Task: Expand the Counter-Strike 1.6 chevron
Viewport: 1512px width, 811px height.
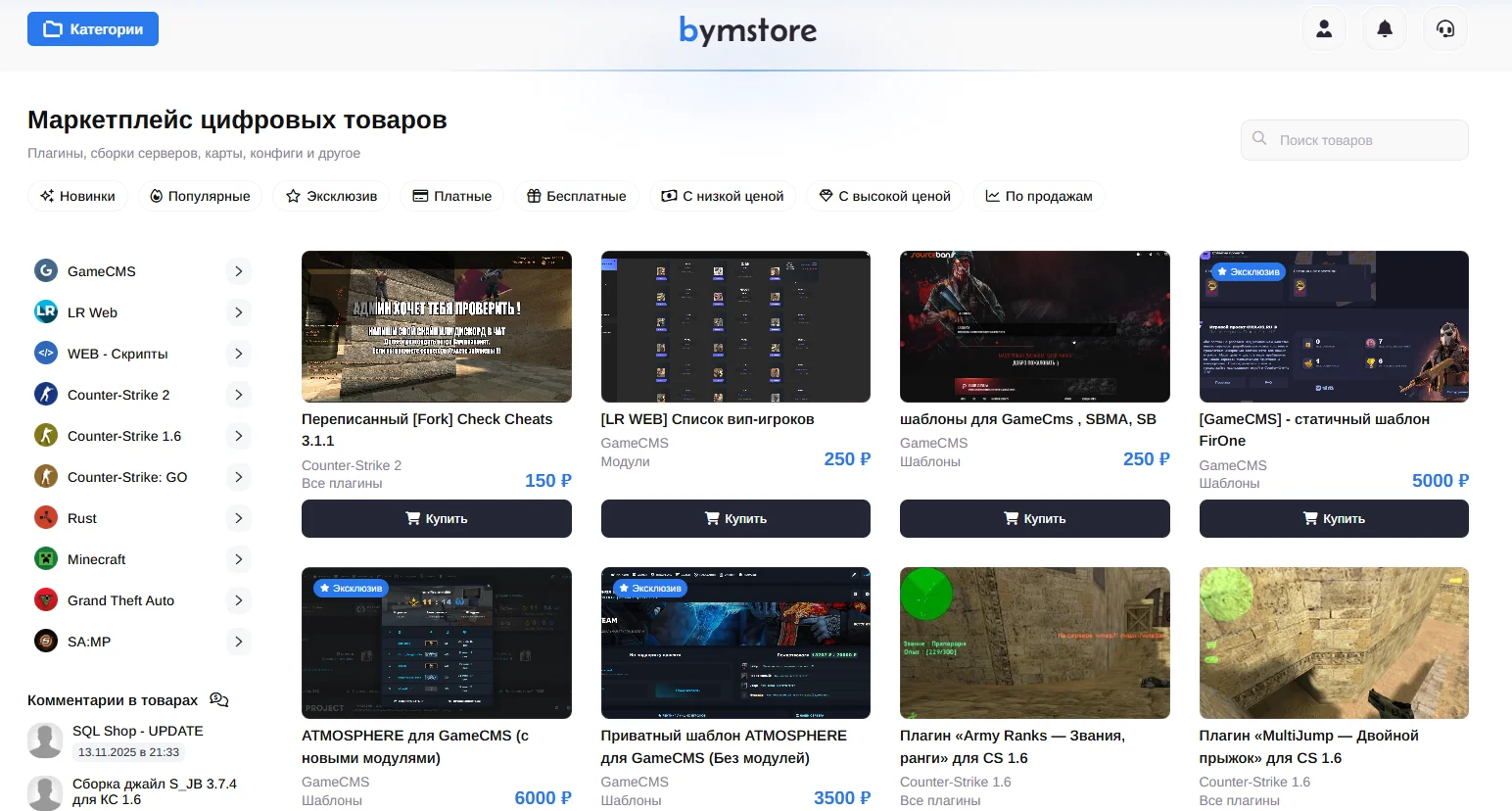Action: (238, 436)
